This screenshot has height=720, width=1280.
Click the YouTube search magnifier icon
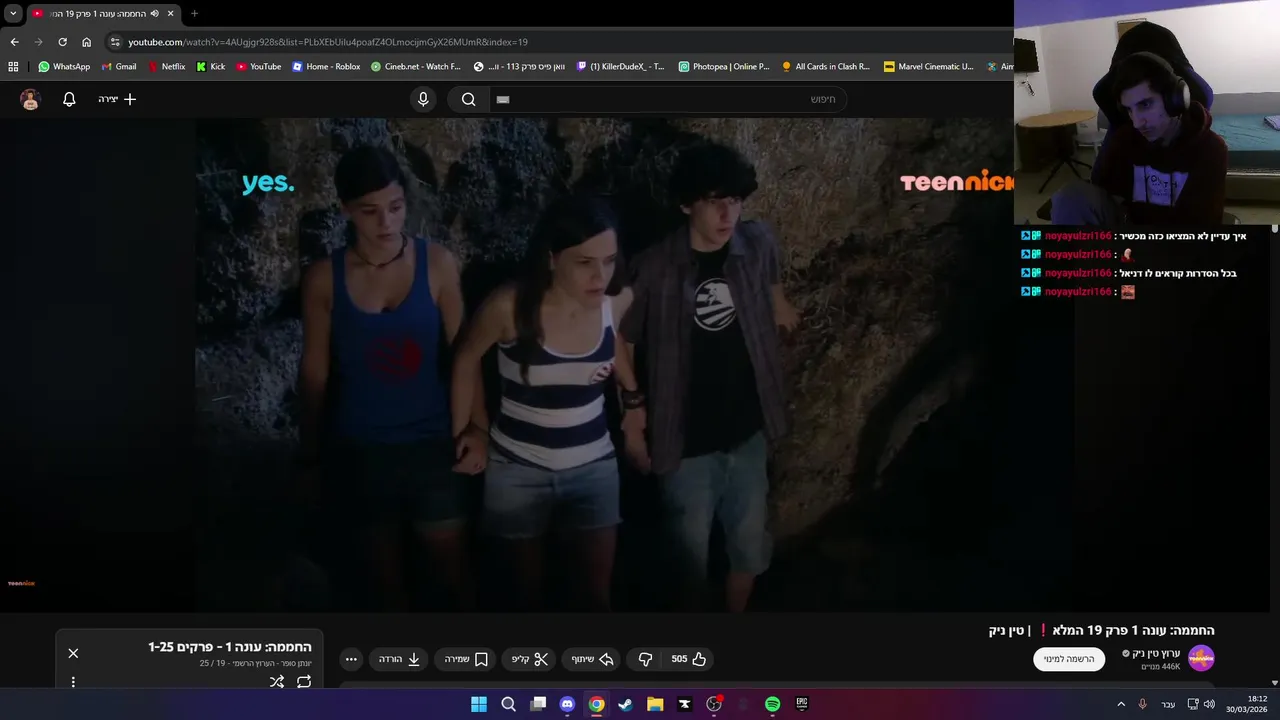pos(468,99)
